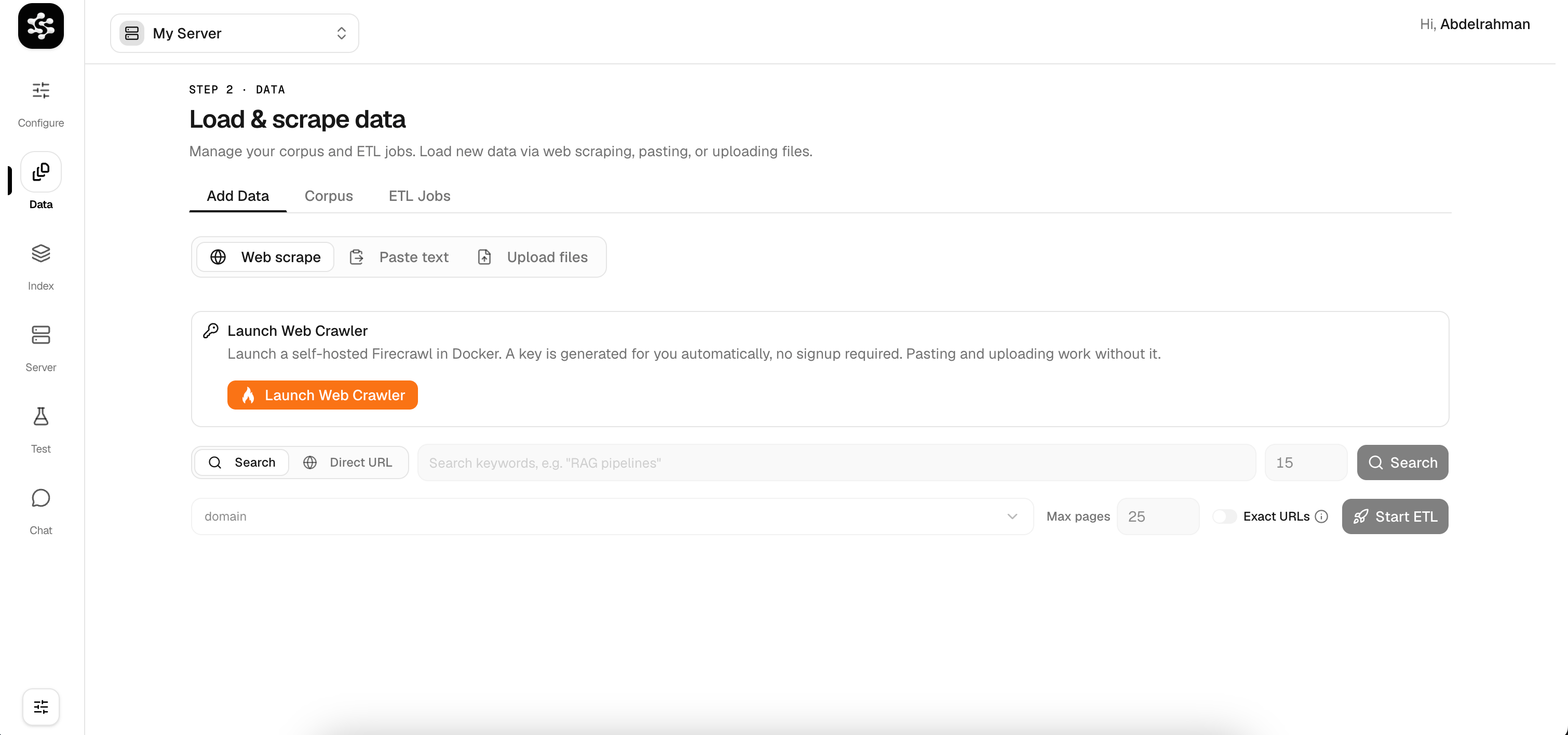Click the info icon next to Exact URLs
This screenshot has width=1568, height=735.
pyautogui.click(x=1321, y=516)
